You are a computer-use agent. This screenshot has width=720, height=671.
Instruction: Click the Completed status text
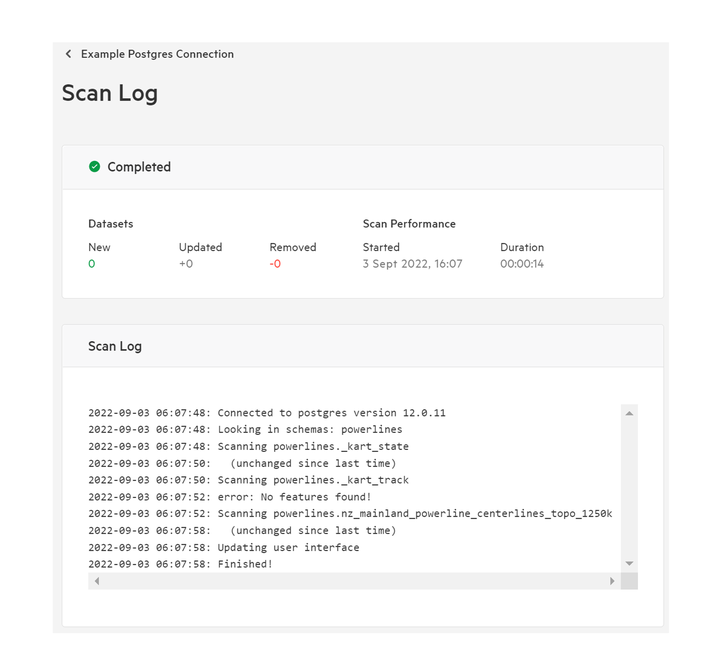click(x=139, y=167)
